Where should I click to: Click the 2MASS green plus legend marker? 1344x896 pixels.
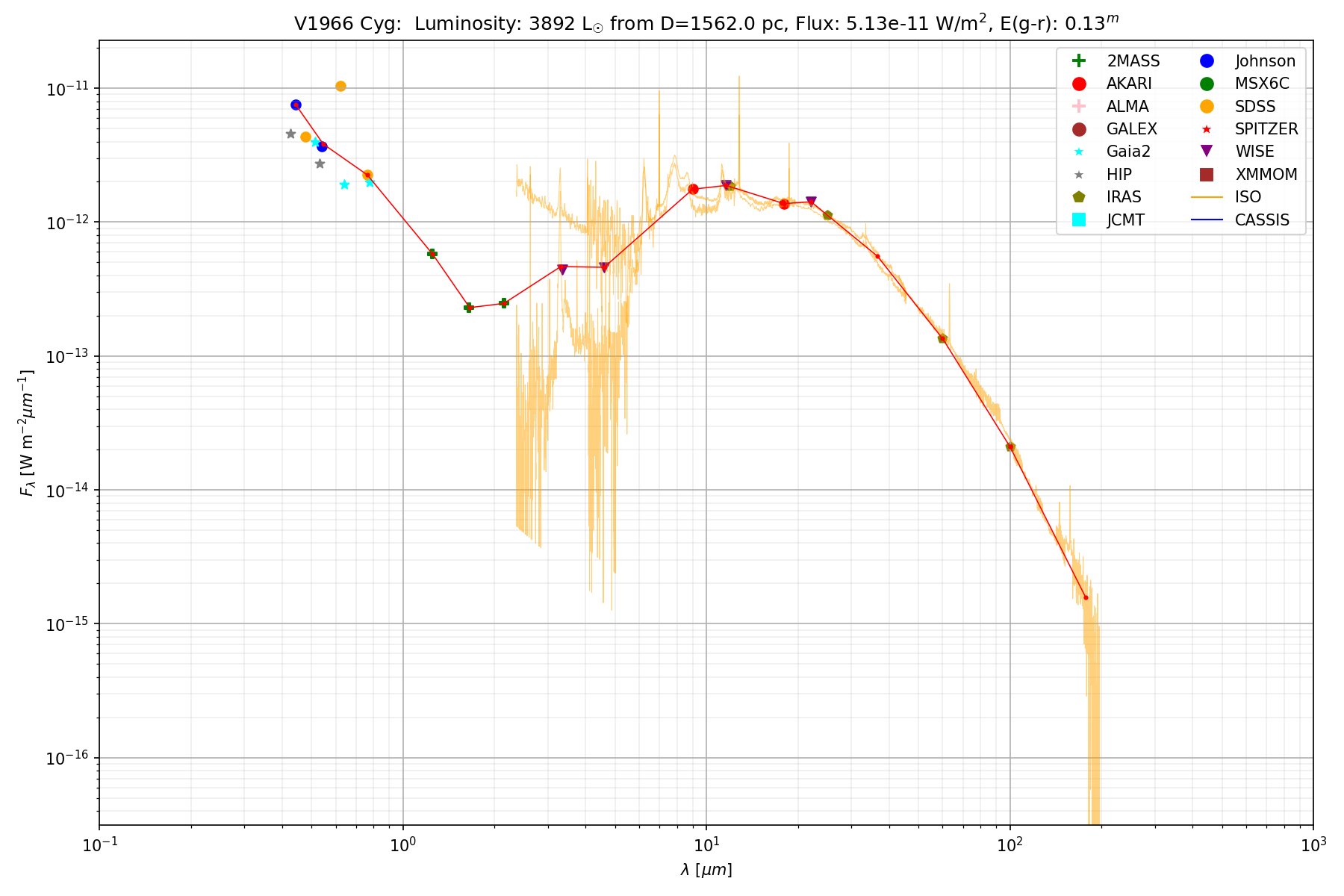1078,61
